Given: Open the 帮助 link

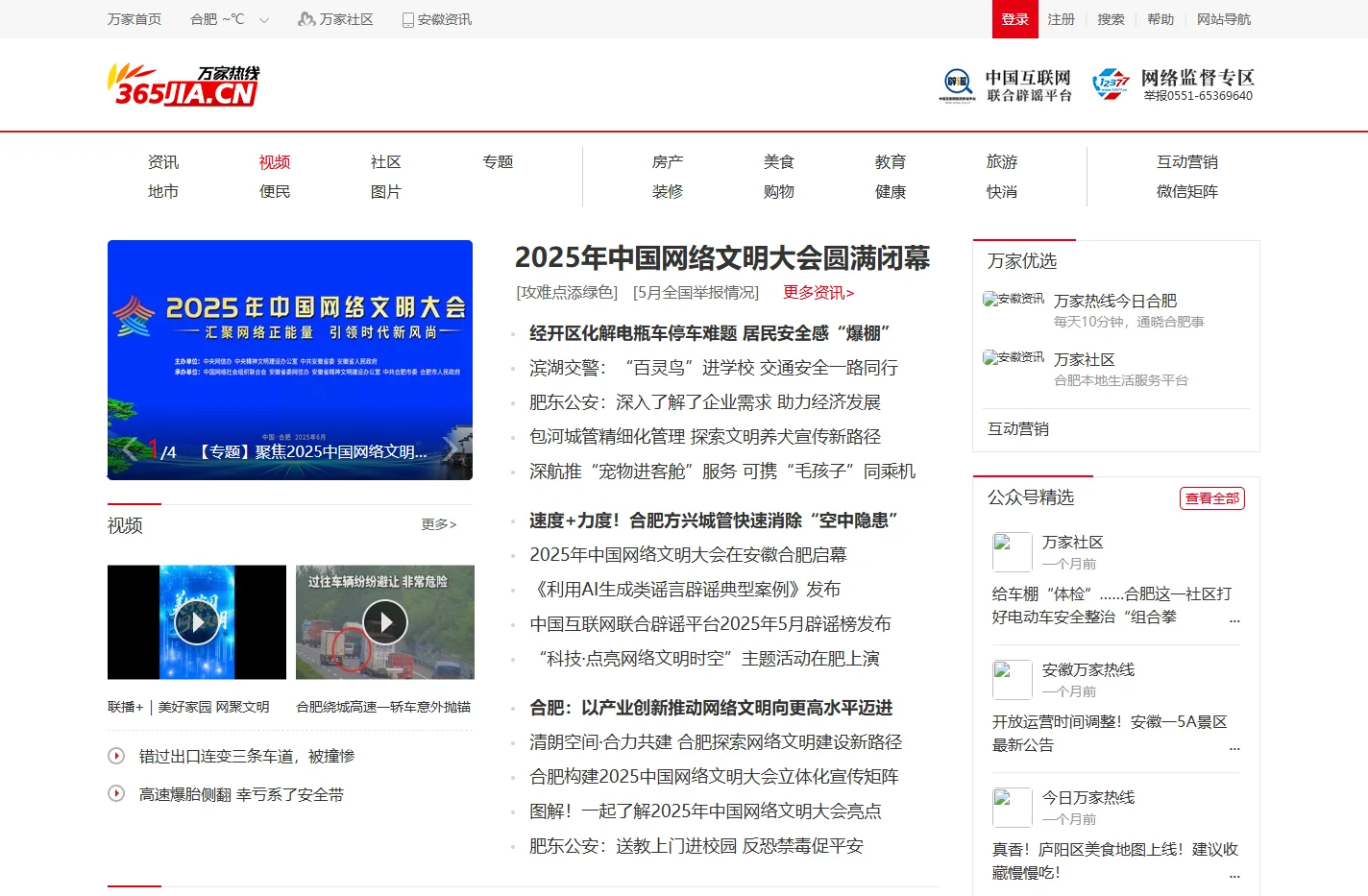Looking at the screenshot, I should 1160,19.
